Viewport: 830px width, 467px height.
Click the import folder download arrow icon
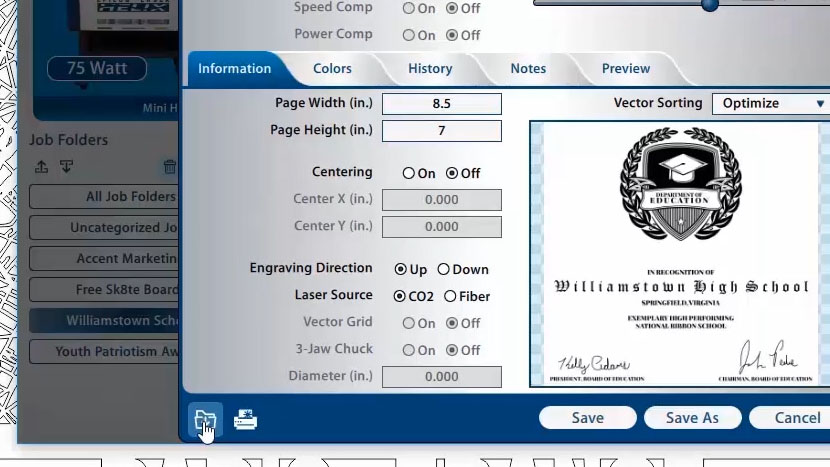66,167
